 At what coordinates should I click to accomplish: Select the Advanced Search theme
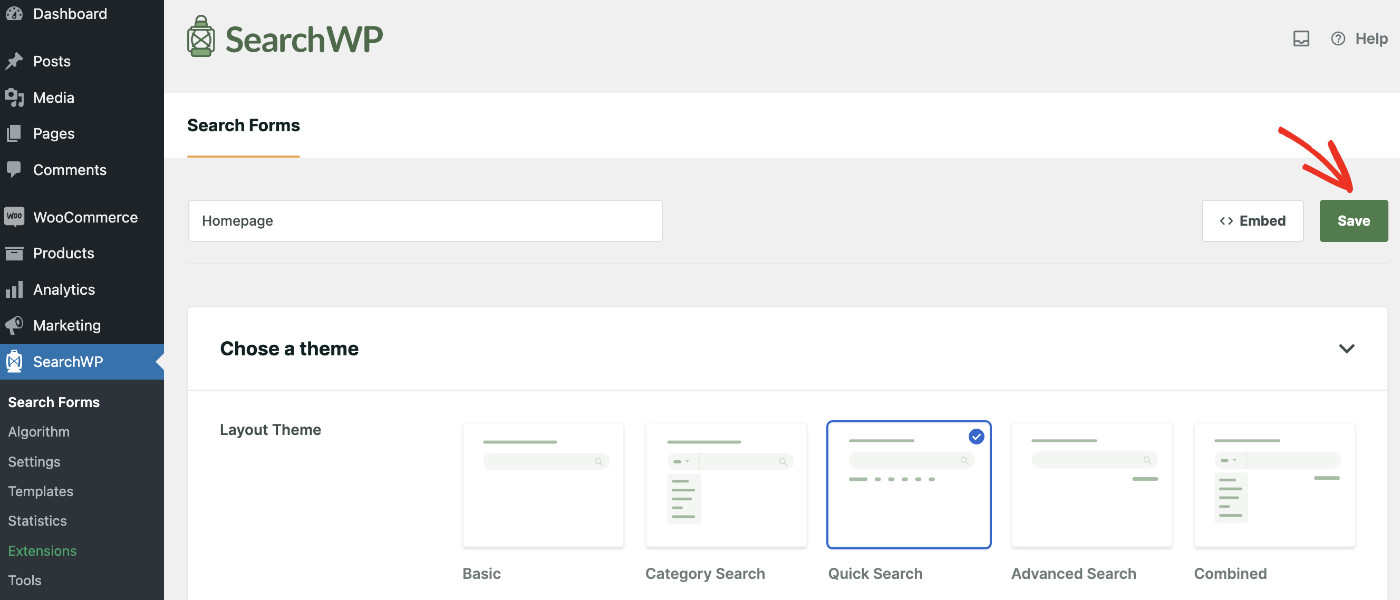[1090, 484]
